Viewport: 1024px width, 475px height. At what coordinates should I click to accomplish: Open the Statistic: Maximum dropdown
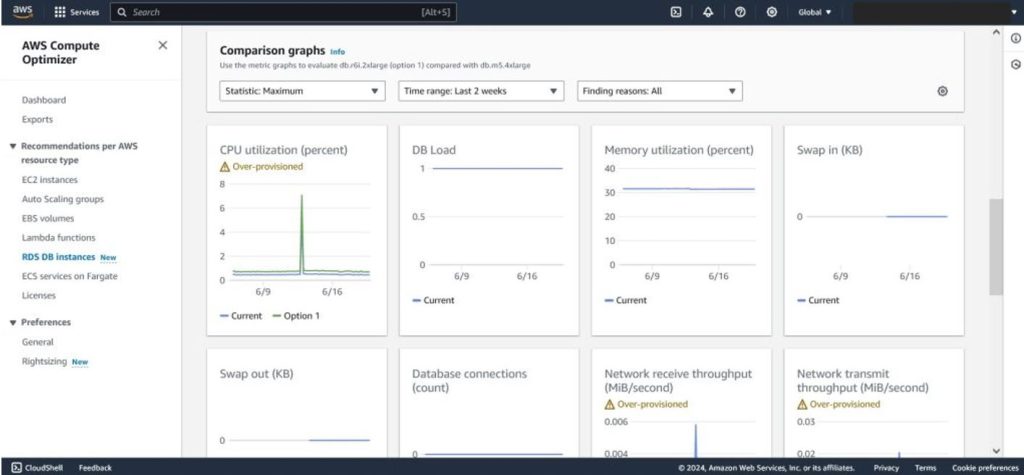[302, 91]
